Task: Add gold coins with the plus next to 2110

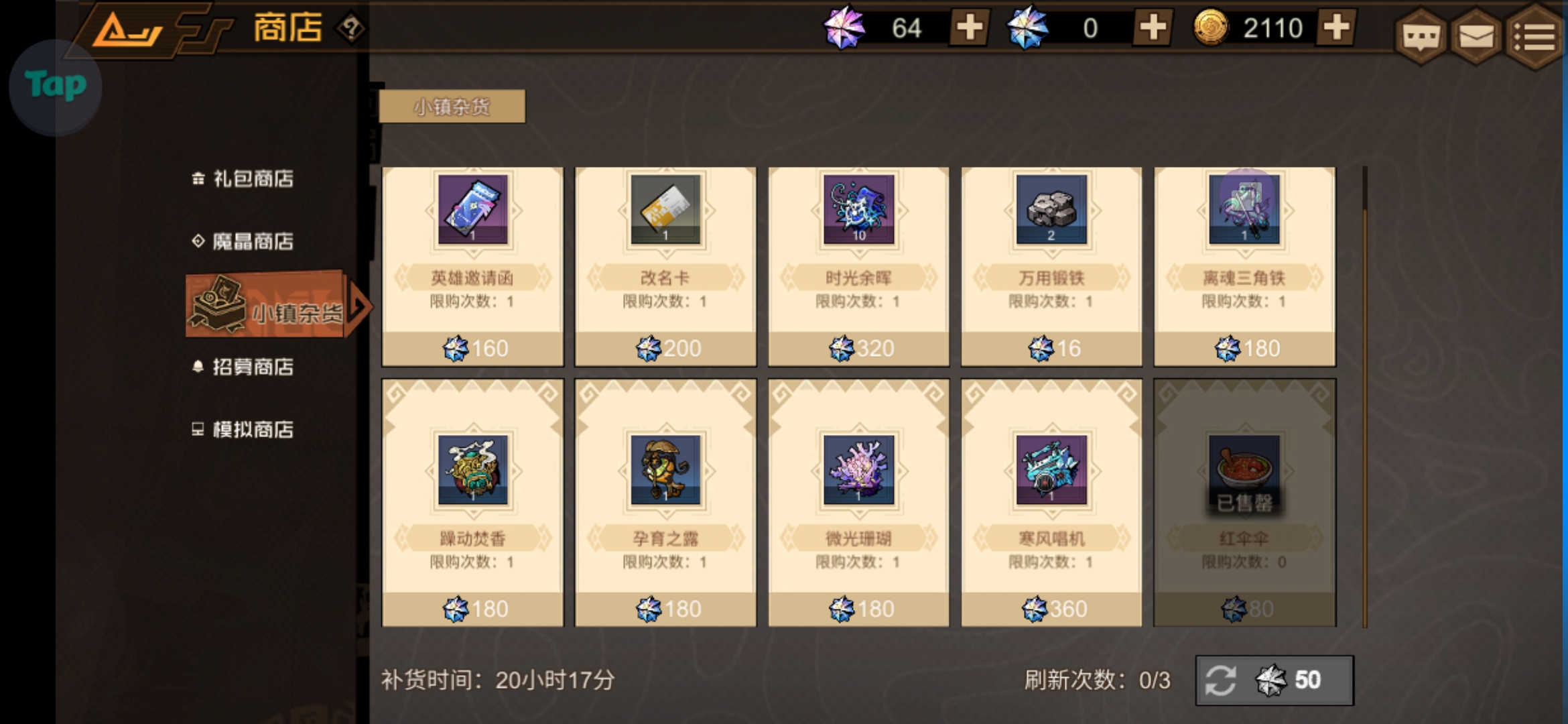Action: [x=1336, y=28]
